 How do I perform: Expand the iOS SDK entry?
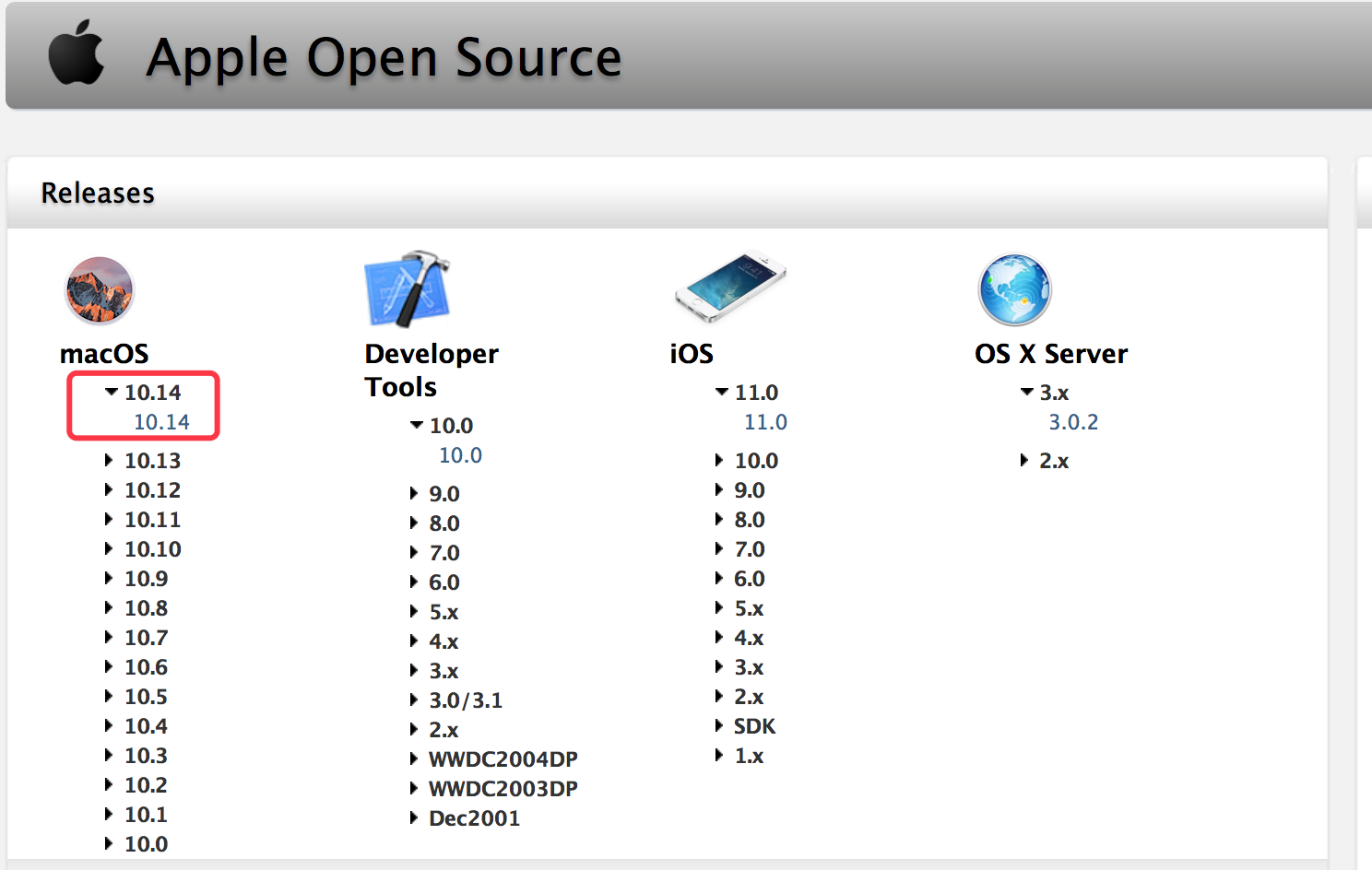pos(719,725)
